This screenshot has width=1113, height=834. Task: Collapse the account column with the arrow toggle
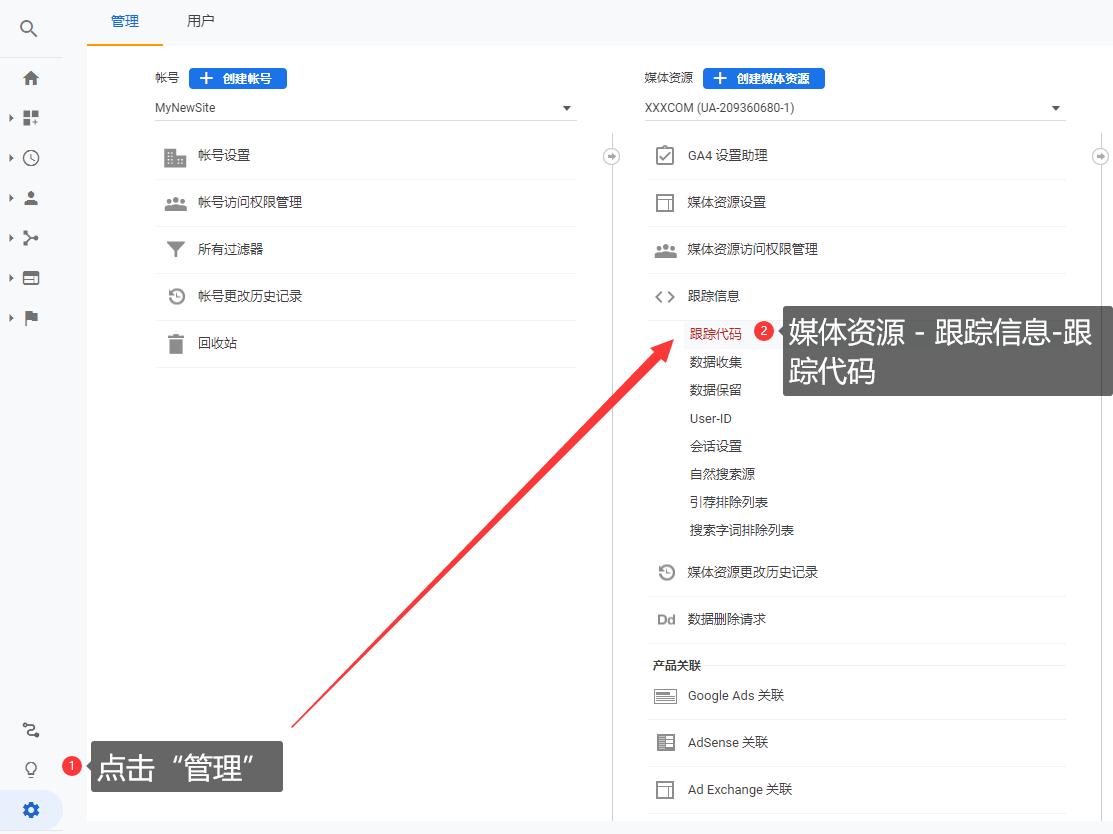[610, 156]
